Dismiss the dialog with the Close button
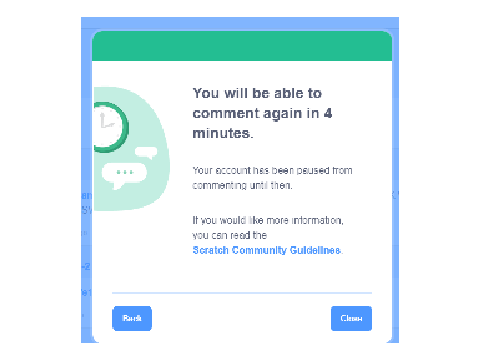 (x=351, y=318)
